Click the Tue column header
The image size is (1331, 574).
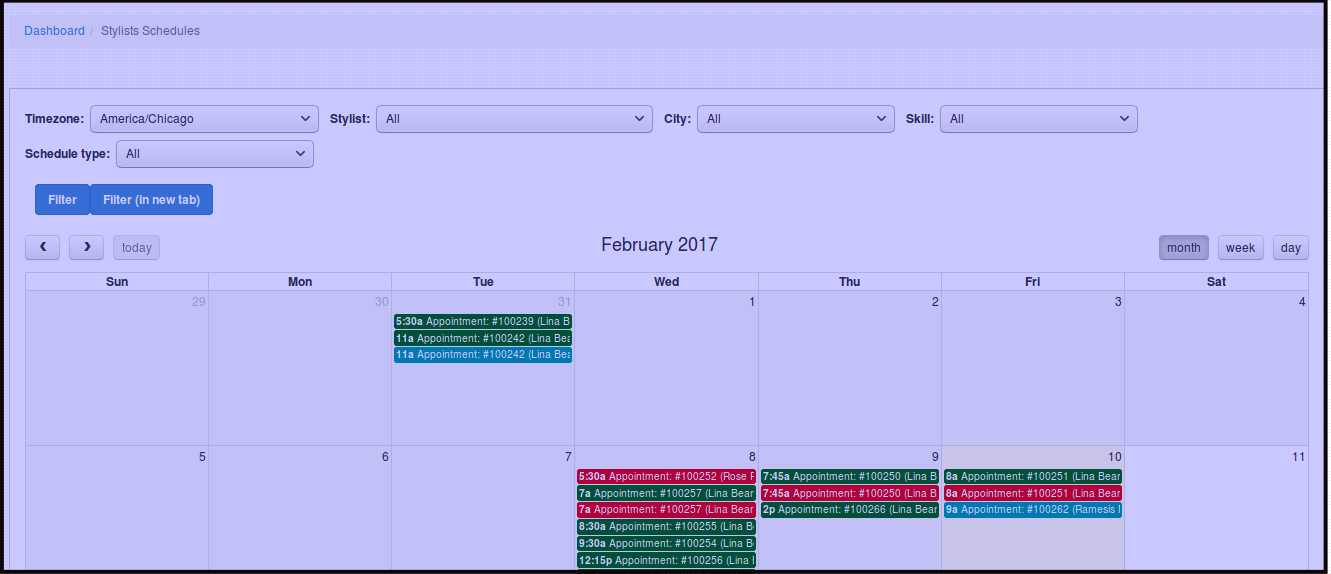(x=483, y=282)
